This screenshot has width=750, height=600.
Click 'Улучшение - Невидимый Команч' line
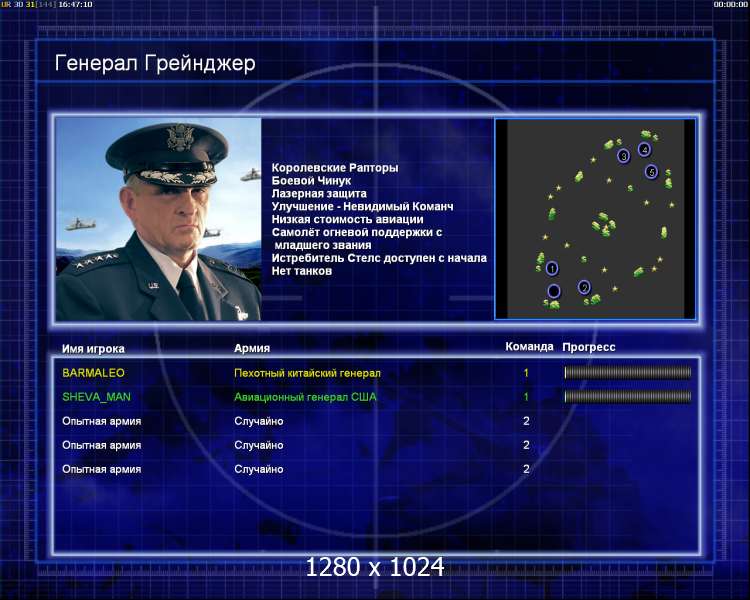[363, 207]
